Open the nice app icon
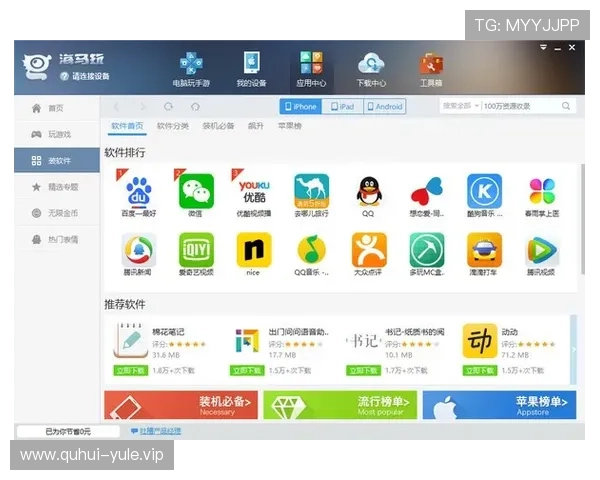 coord(254,250)
